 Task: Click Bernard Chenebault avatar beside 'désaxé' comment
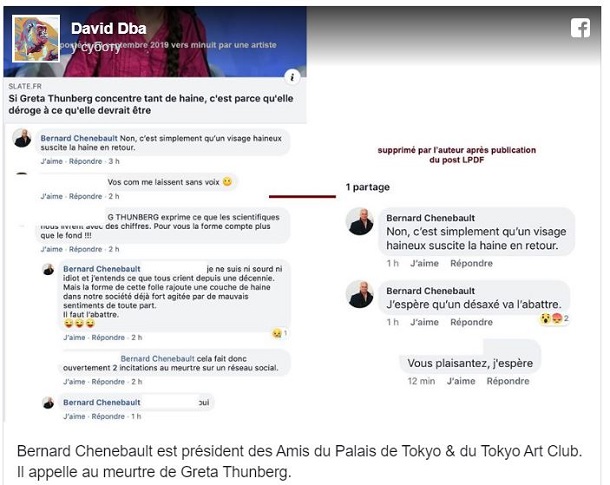(360, 294)
